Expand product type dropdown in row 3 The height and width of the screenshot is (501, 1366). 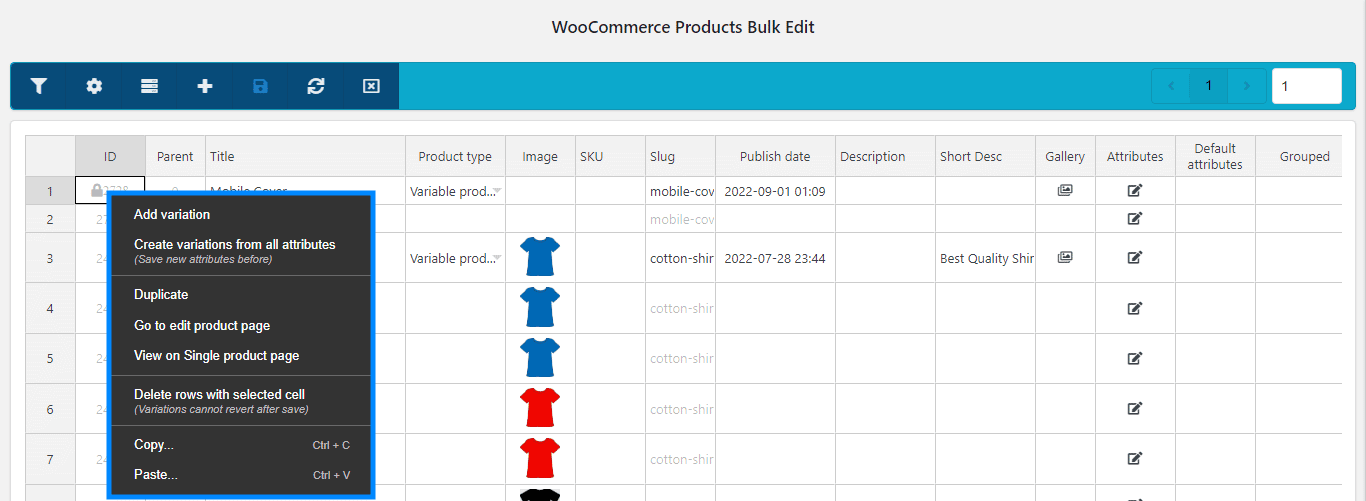point(497,258)
